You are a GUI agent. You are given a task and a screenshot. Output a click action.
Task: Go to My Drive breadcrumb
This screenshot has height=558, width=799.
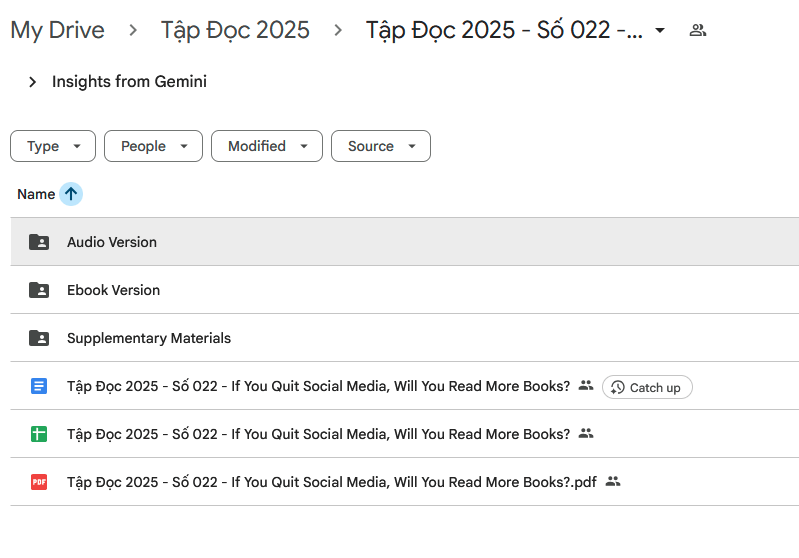(57, 30)
